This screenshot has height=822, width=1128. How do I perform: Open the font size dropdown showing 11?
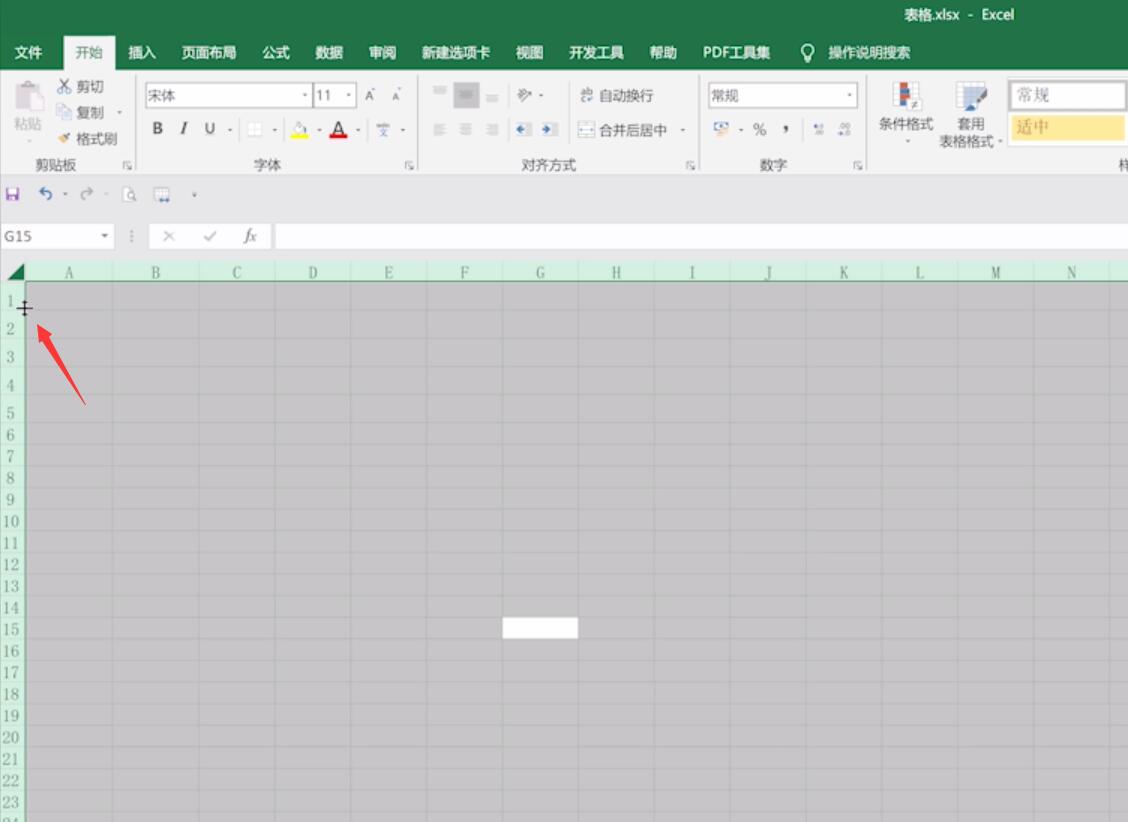tap(349, 95)
